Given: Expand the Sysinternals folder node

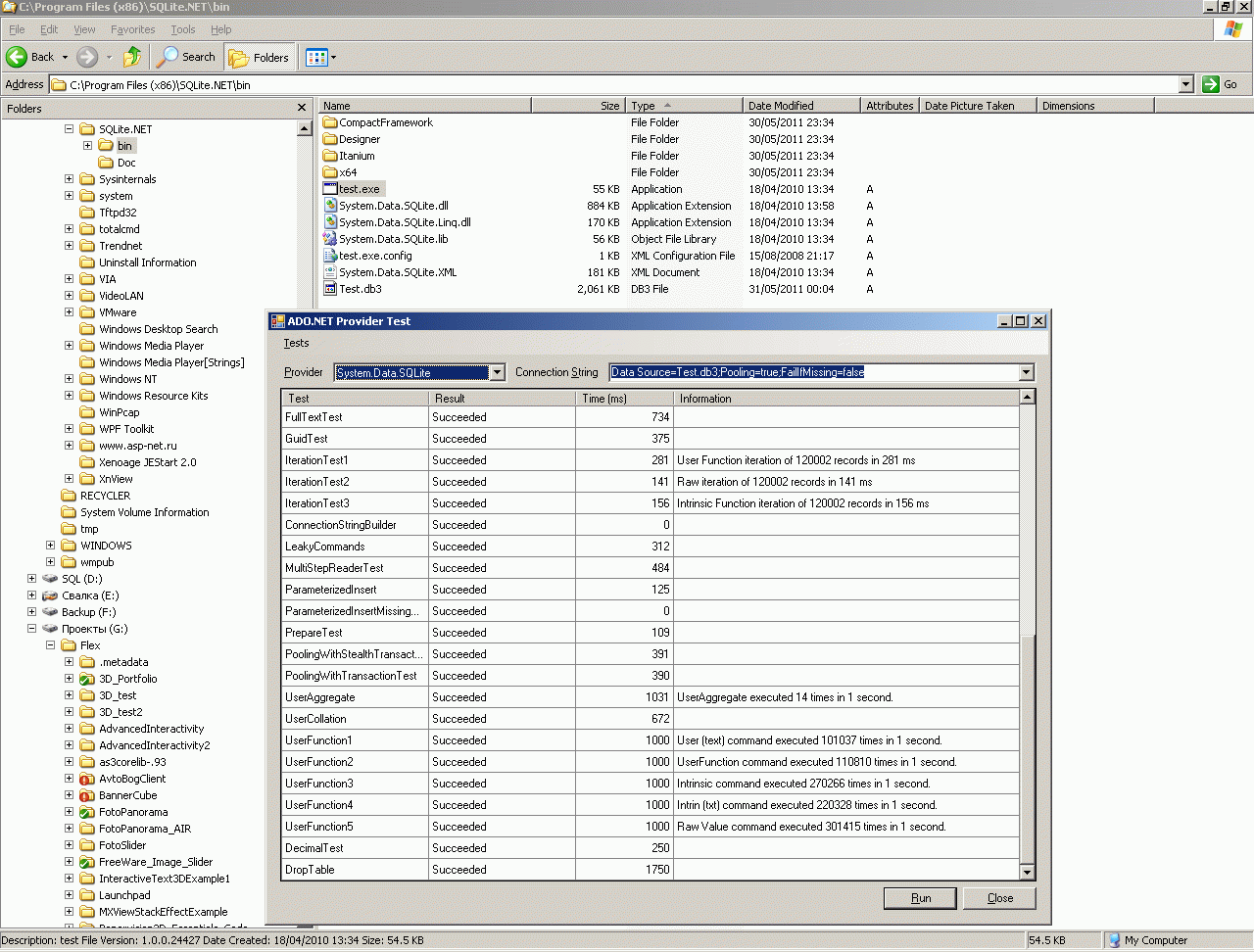Looking at the screenshot, I should pos(69,179).
